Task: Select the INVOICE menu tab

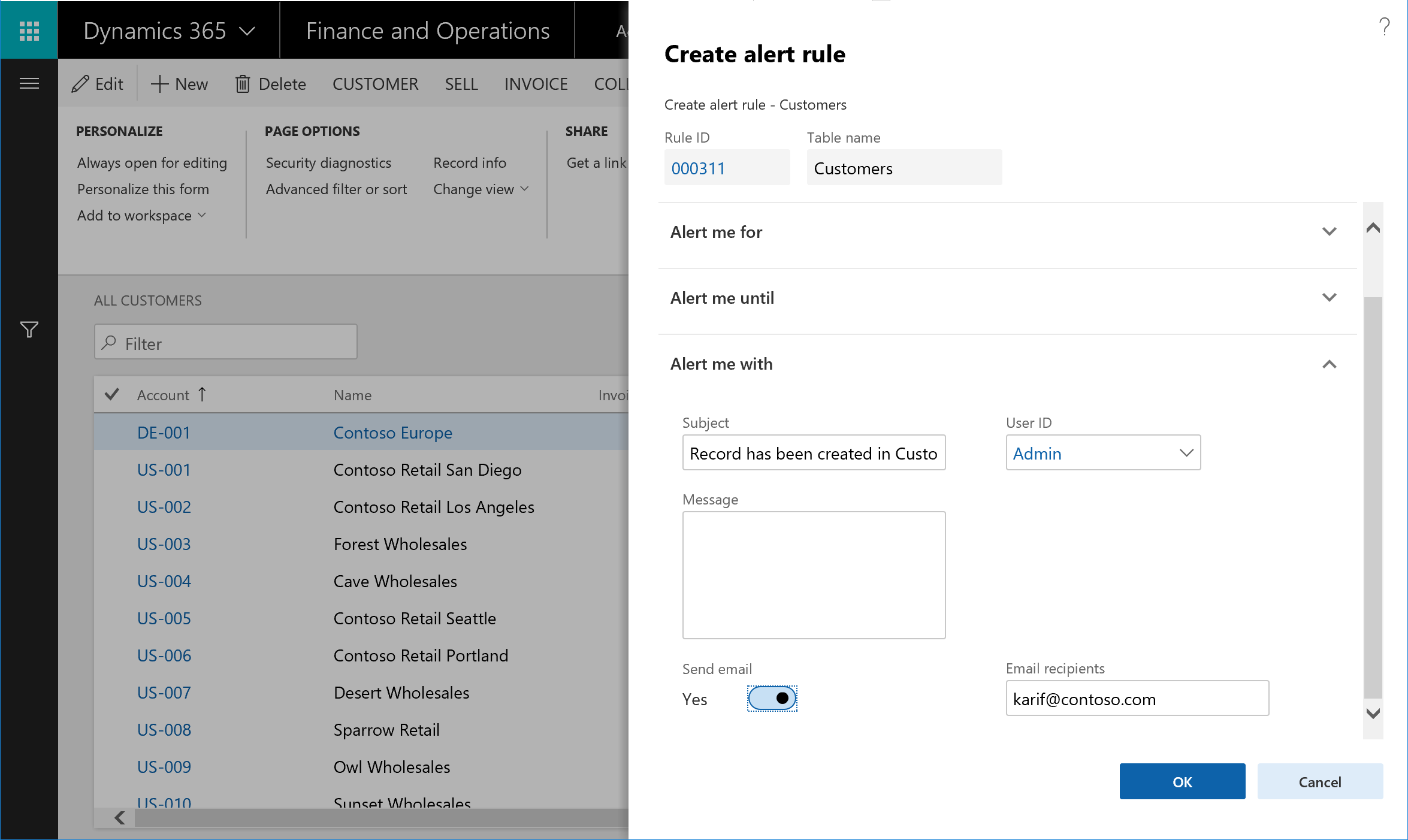Action: coord(535,84)
